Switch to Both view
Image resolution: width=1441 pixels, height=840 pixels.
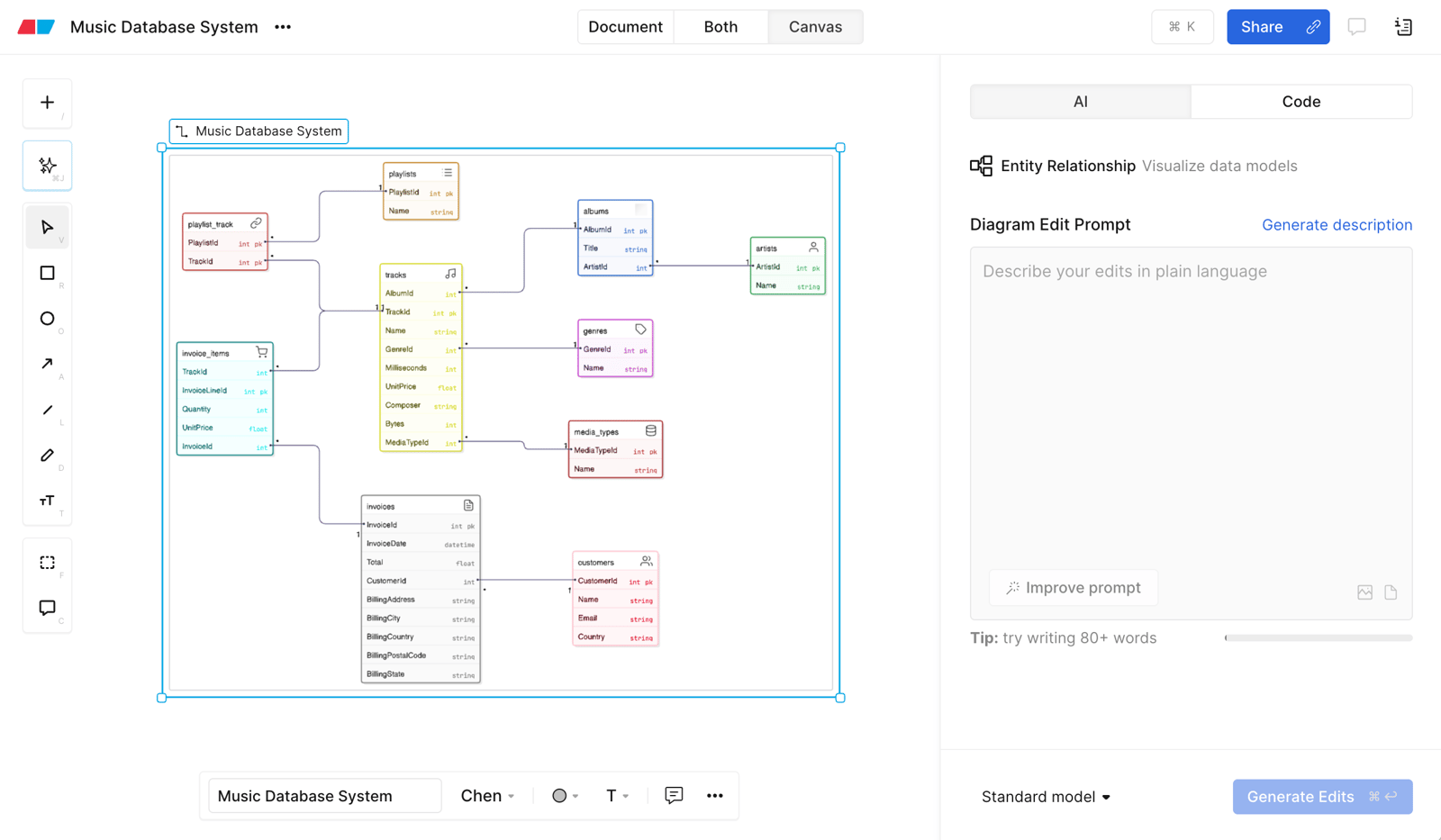720,27
